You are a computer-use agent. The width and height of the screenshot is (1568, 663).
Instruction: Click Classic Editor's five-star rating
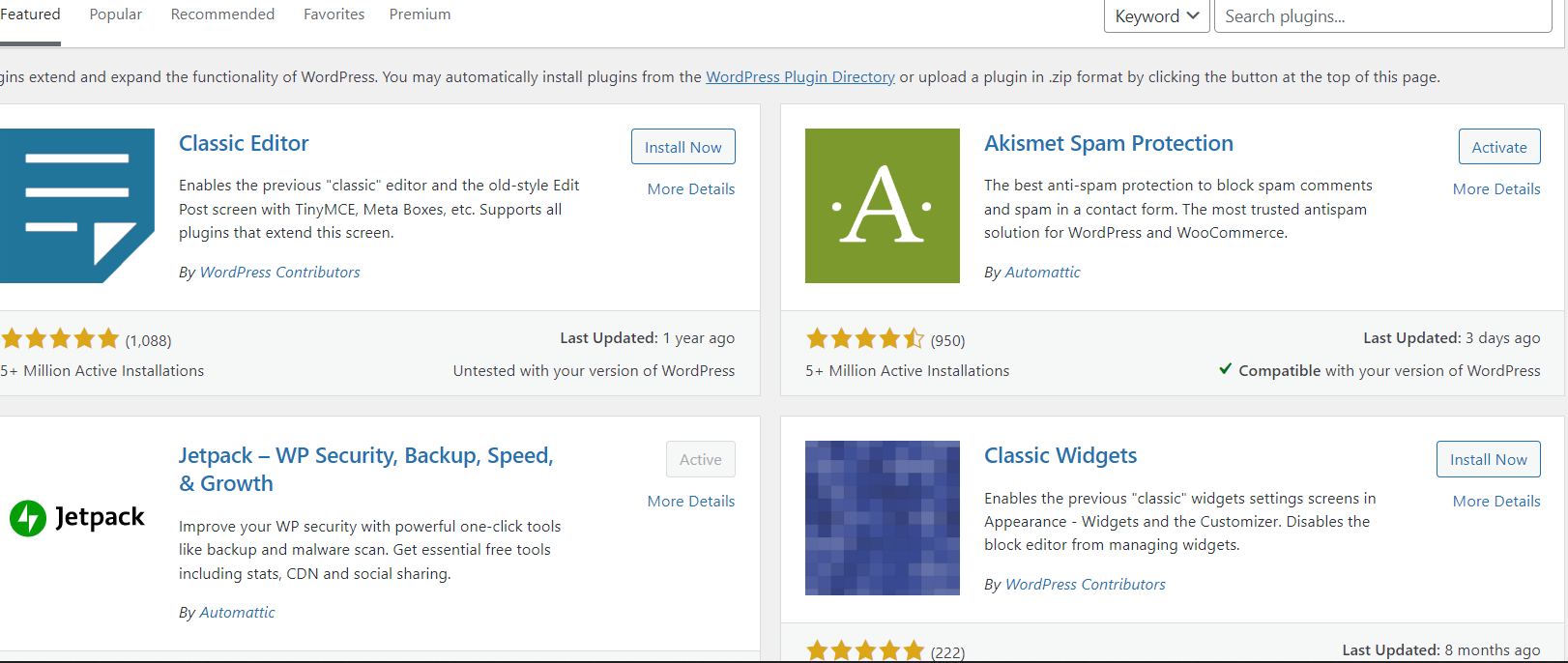[60, 339]
